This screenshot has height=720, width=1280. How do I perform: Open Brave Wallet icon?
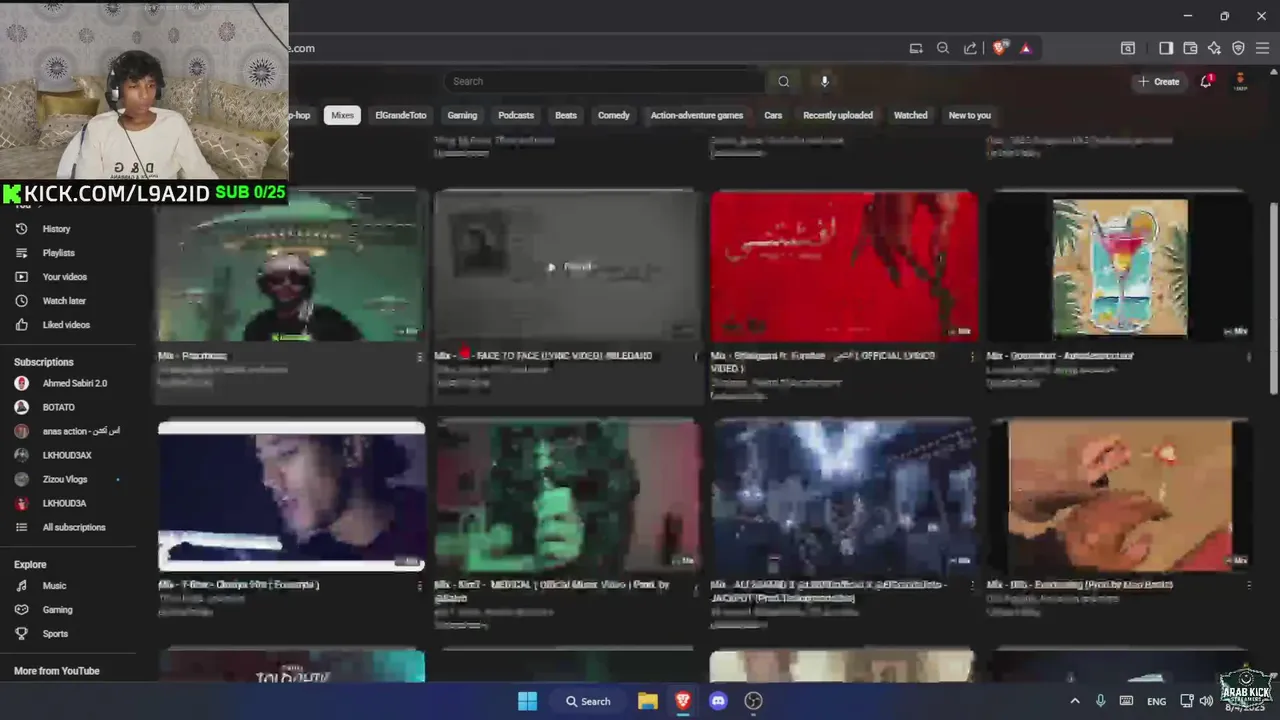pyautogui.click(x=1190, y=48)
